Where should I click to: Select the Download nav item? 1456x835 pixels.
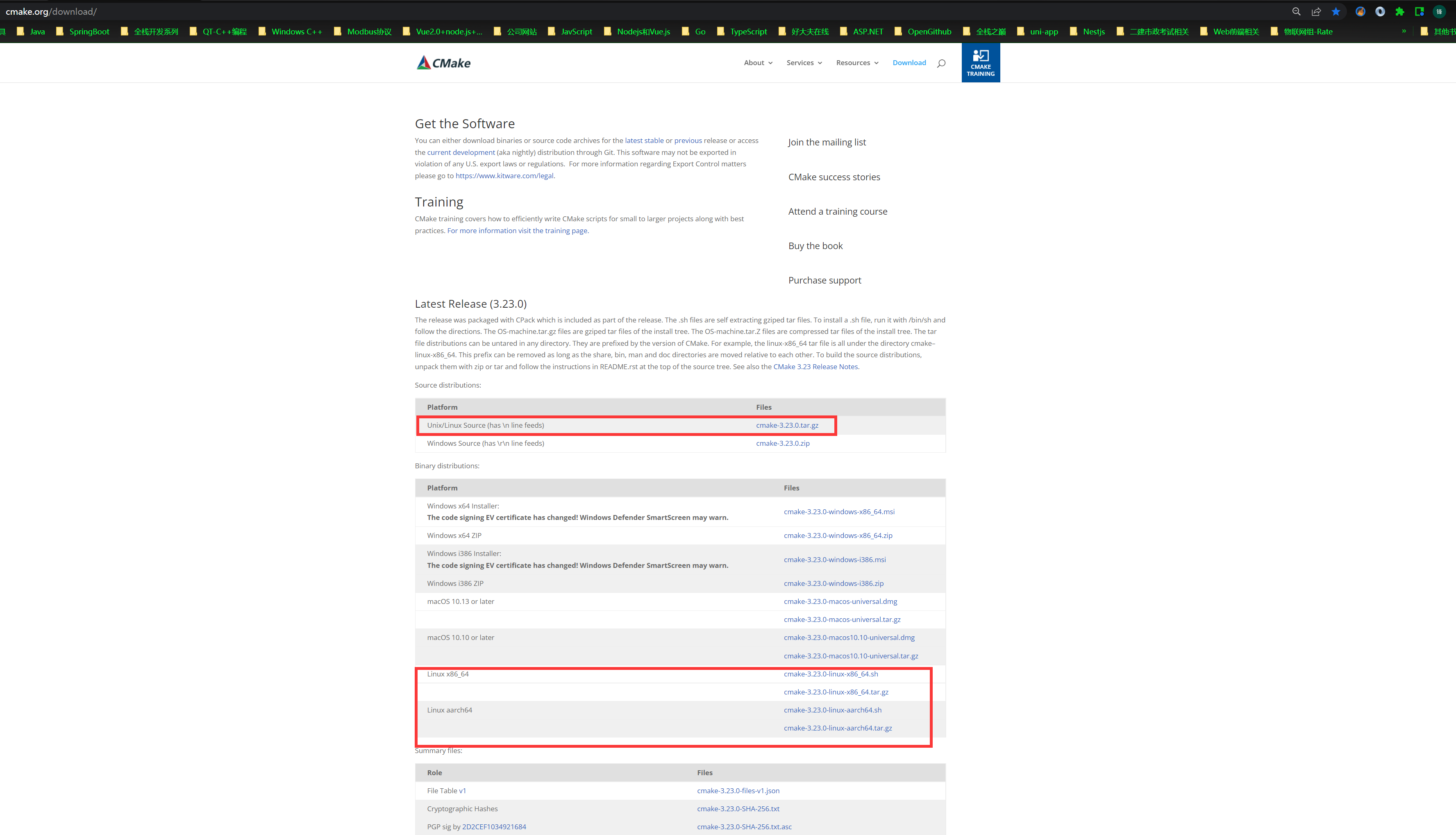tap(909, 63)
